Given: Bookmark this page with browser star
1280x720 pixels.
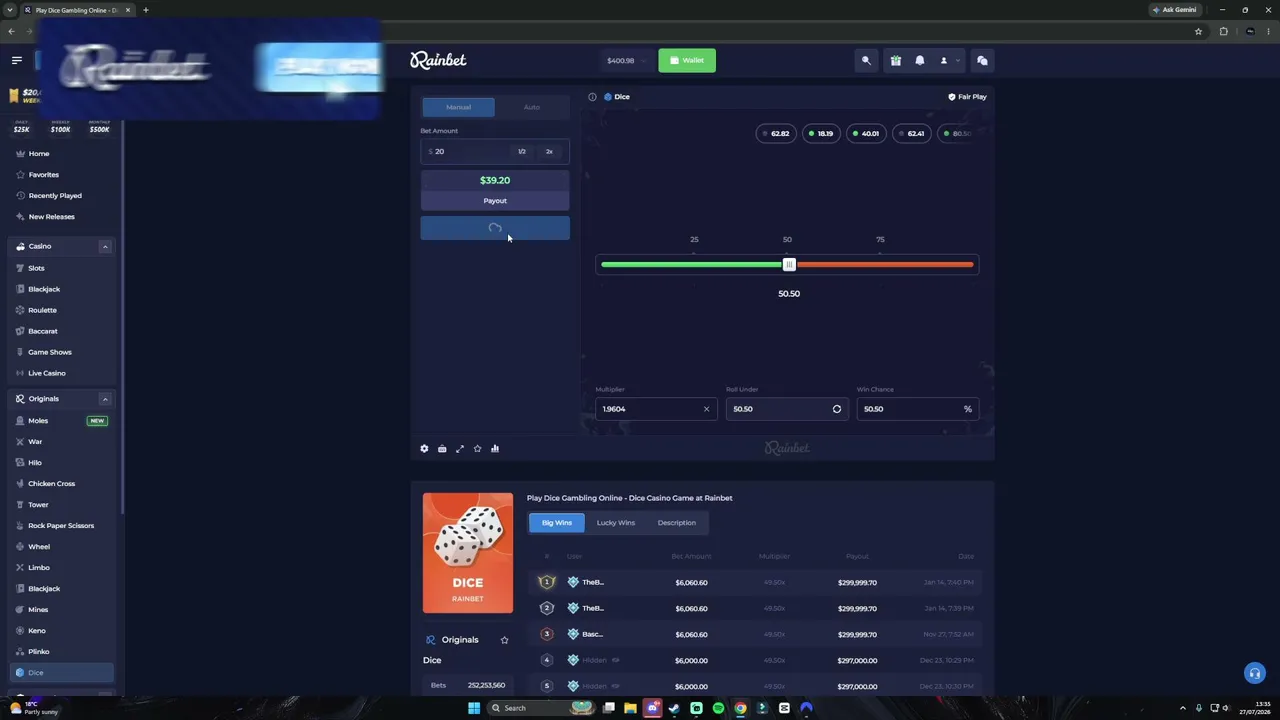Looking at the screenshot, I should [1198, 31].
